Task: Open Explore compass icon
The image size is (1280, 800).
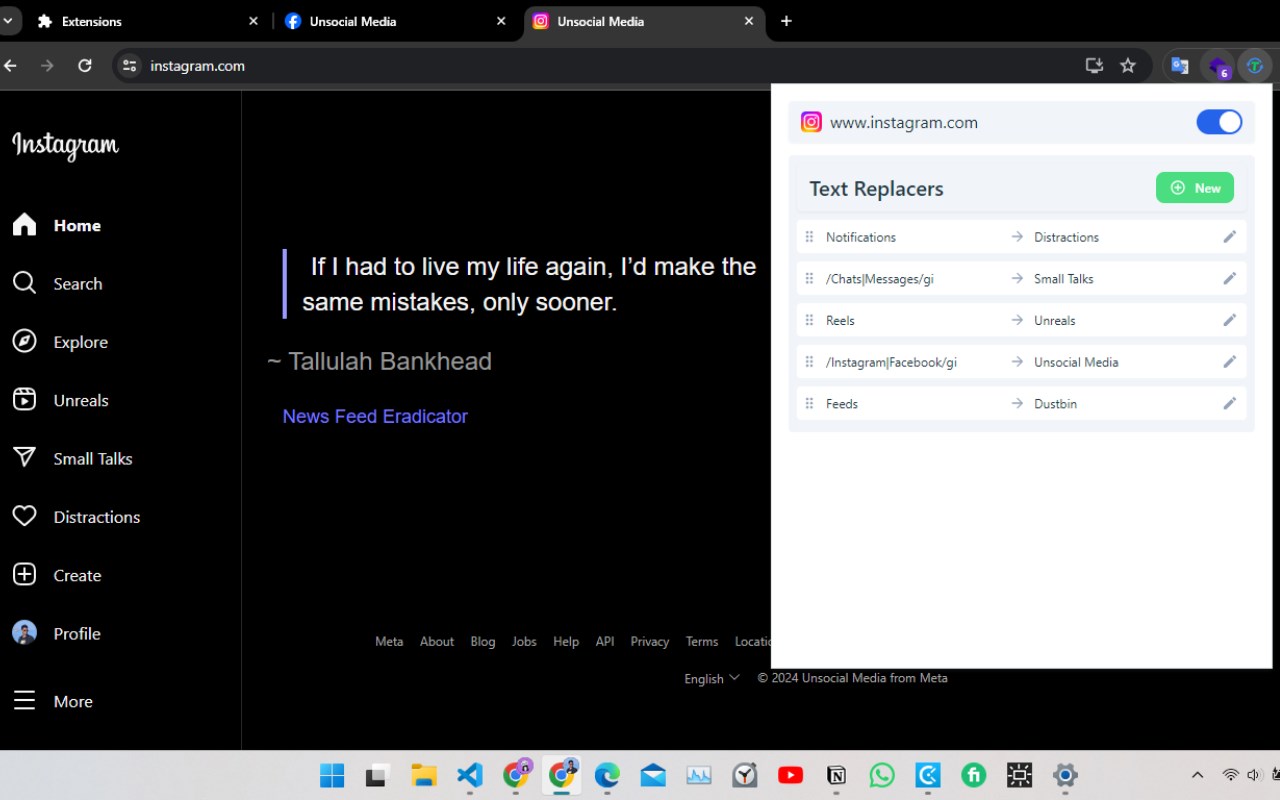Action: coord(24,342)
